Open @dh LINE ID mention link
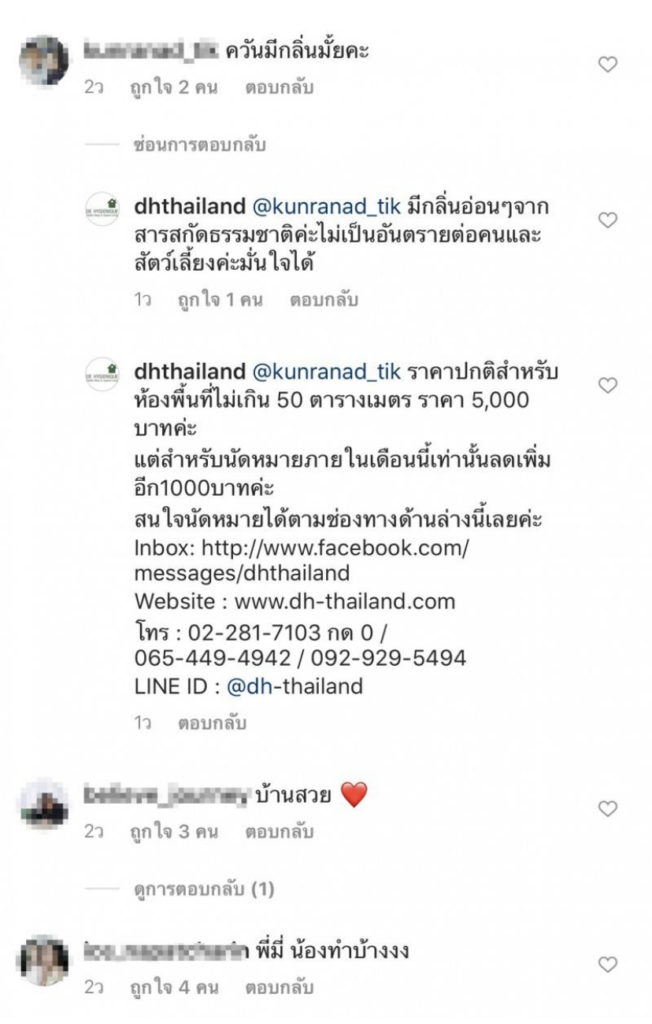652x1024 pixels. (250, 686)
